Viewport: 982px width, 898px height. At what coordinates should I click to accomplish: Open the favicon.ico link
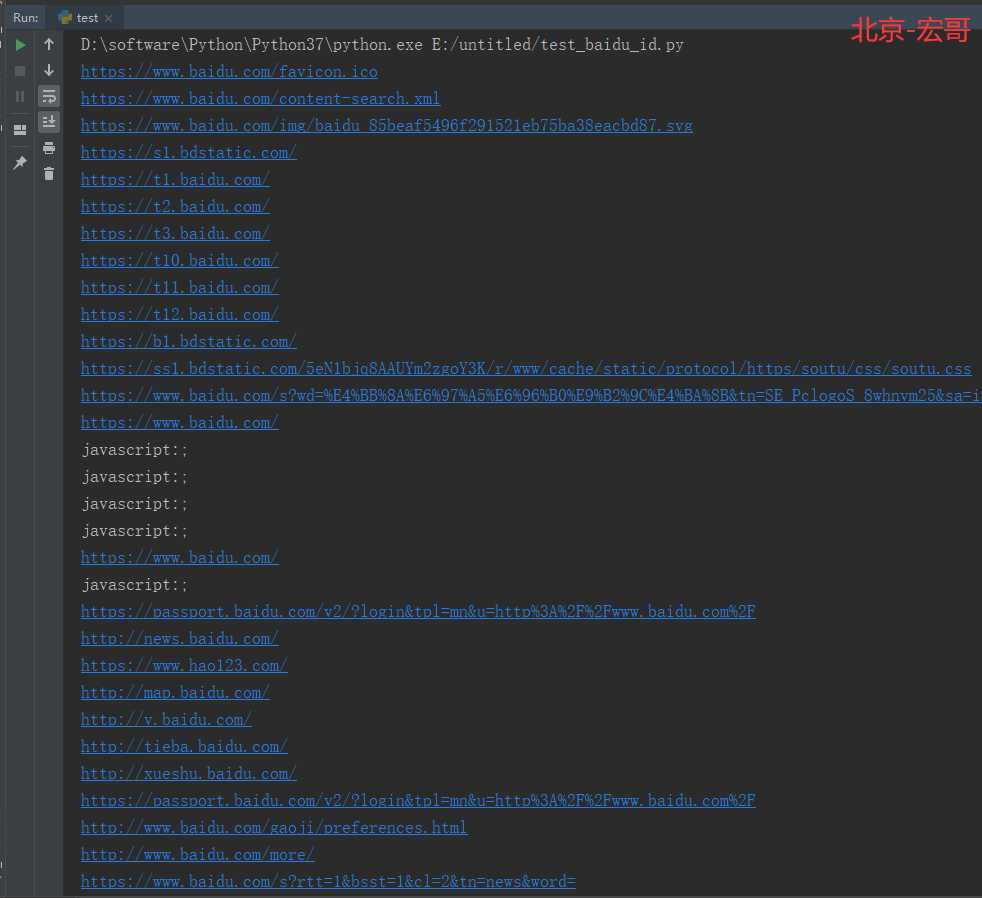pos(229,72)
